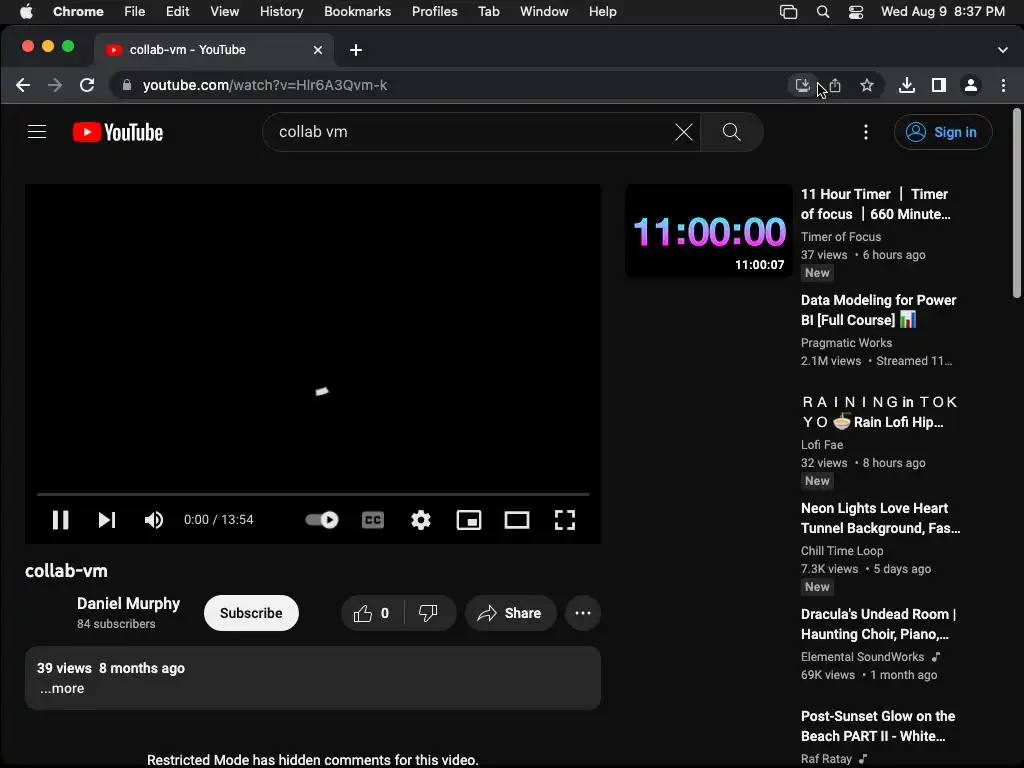Open Stage Manager windows icon in menu bar
1024x768 pixels.
click(x=788, y=12)
